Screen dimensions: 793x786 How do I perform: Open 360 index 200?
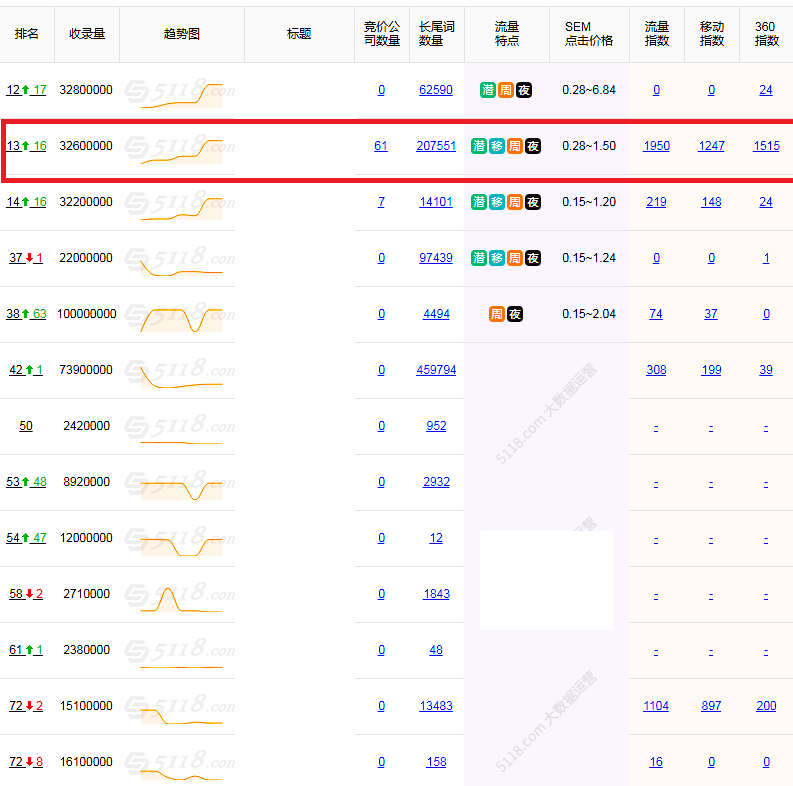(x=766, y=706)
